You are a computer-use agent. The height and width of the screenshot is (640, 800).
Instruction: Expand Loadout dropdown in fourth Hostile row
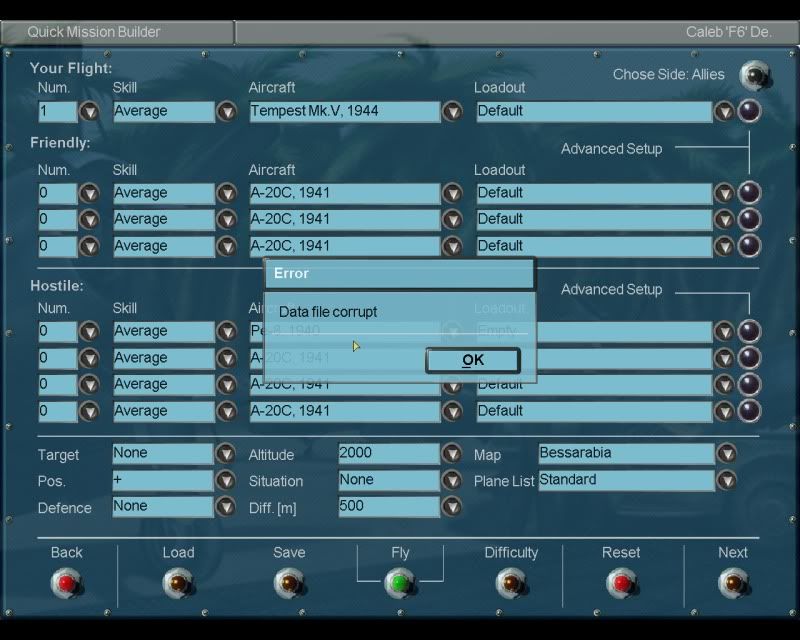pos(724,411)
